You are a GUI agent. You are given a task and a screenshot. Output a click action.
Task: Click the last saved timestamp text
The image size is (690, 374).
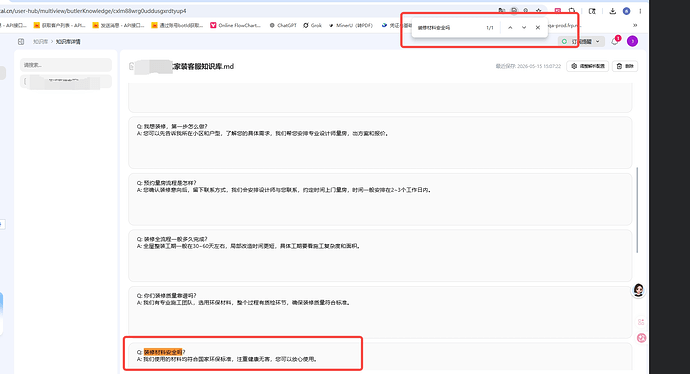pos(528,66)
